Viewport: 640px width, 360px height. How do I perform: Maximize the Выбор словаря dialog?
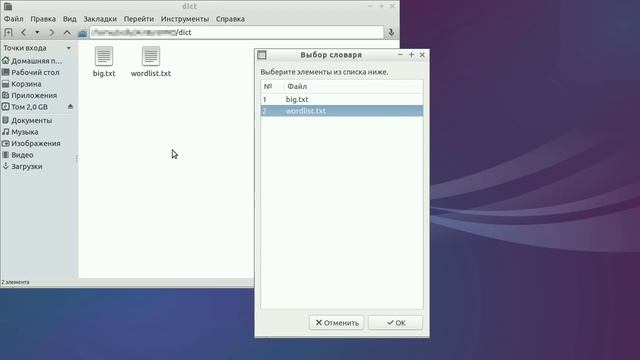click(411, 55)
